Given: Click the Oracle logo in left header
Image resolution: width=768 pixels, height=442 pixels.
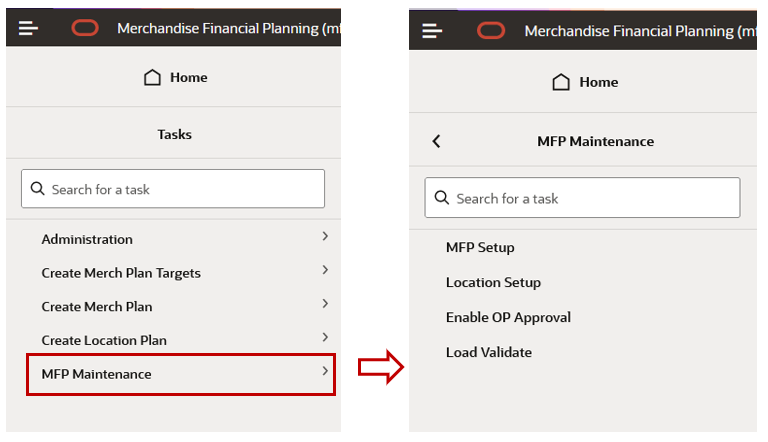Looking at the screenshot, I should [85, 28].
